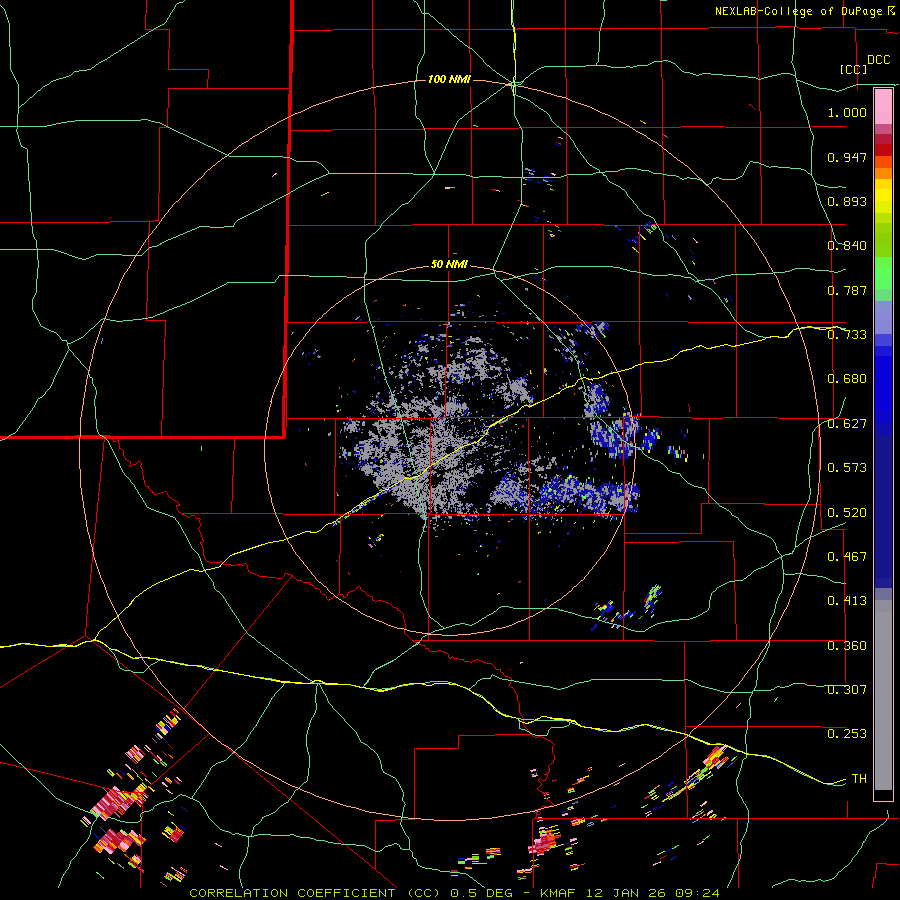The width and height of the screenshot is (900, 900).
Task: Select the DCC label above the color scale
Action: pyautogui.click(x=878, y=60)
